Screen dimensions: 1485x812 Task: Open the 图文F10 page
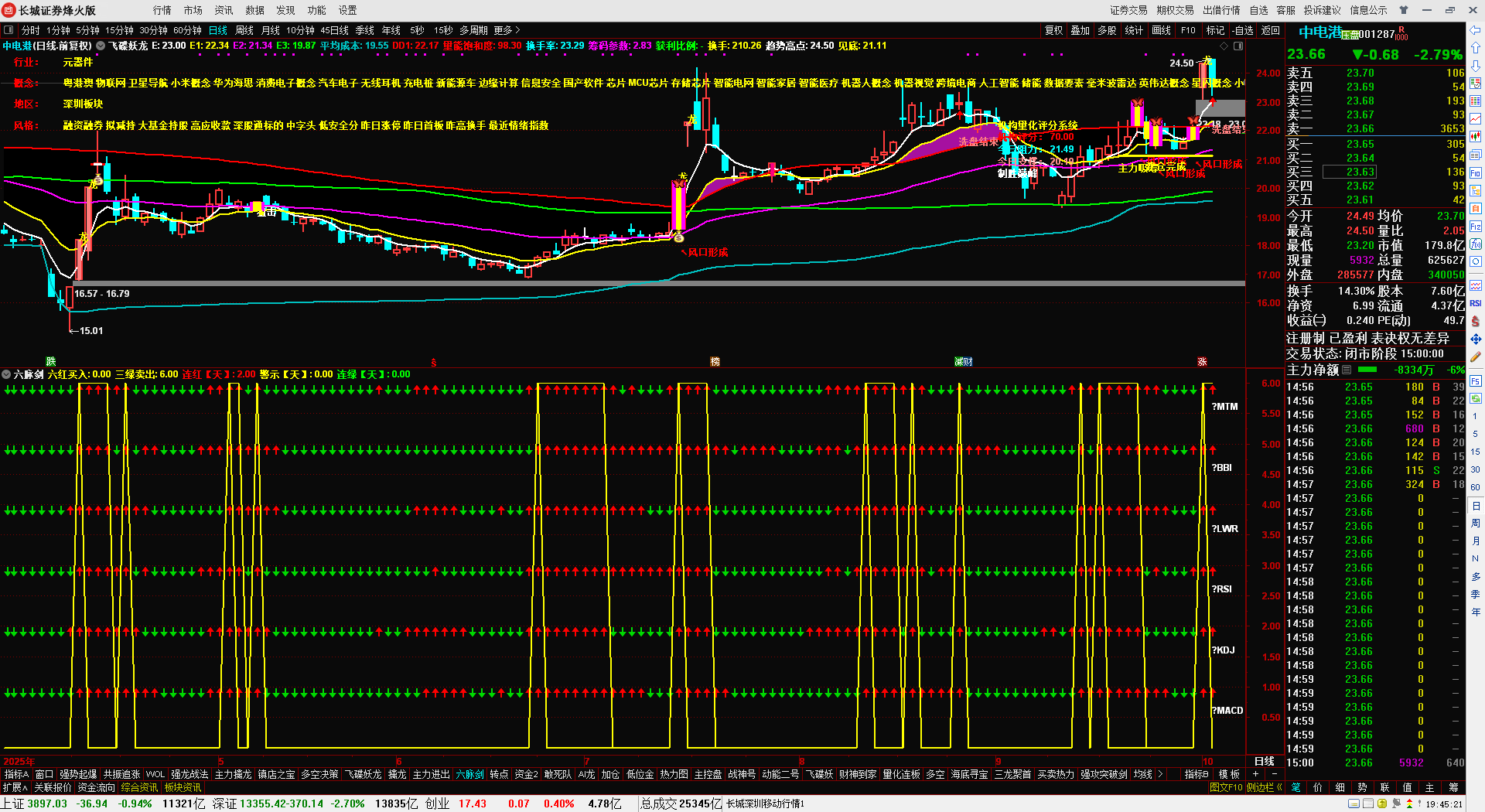[1226, 787]
